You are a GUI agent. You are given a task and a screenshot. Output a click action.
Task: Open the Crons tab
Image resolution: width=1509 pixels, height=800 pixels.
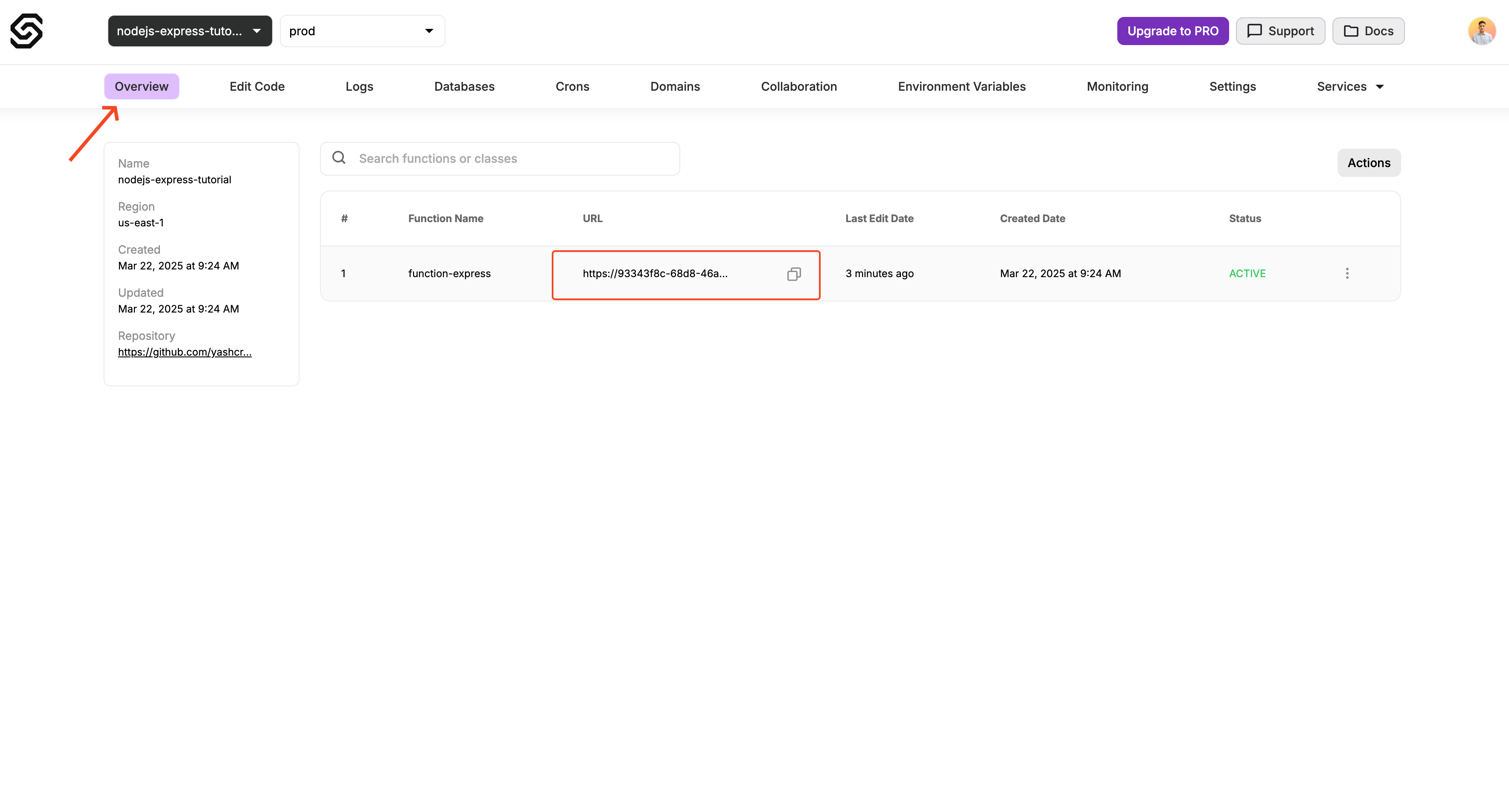click(572, 86)
